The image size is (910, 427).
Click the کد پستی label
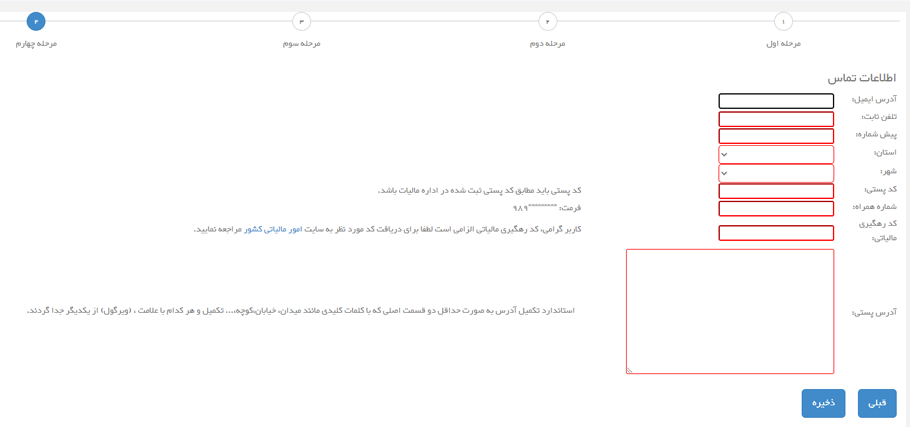tap(881, 190)
